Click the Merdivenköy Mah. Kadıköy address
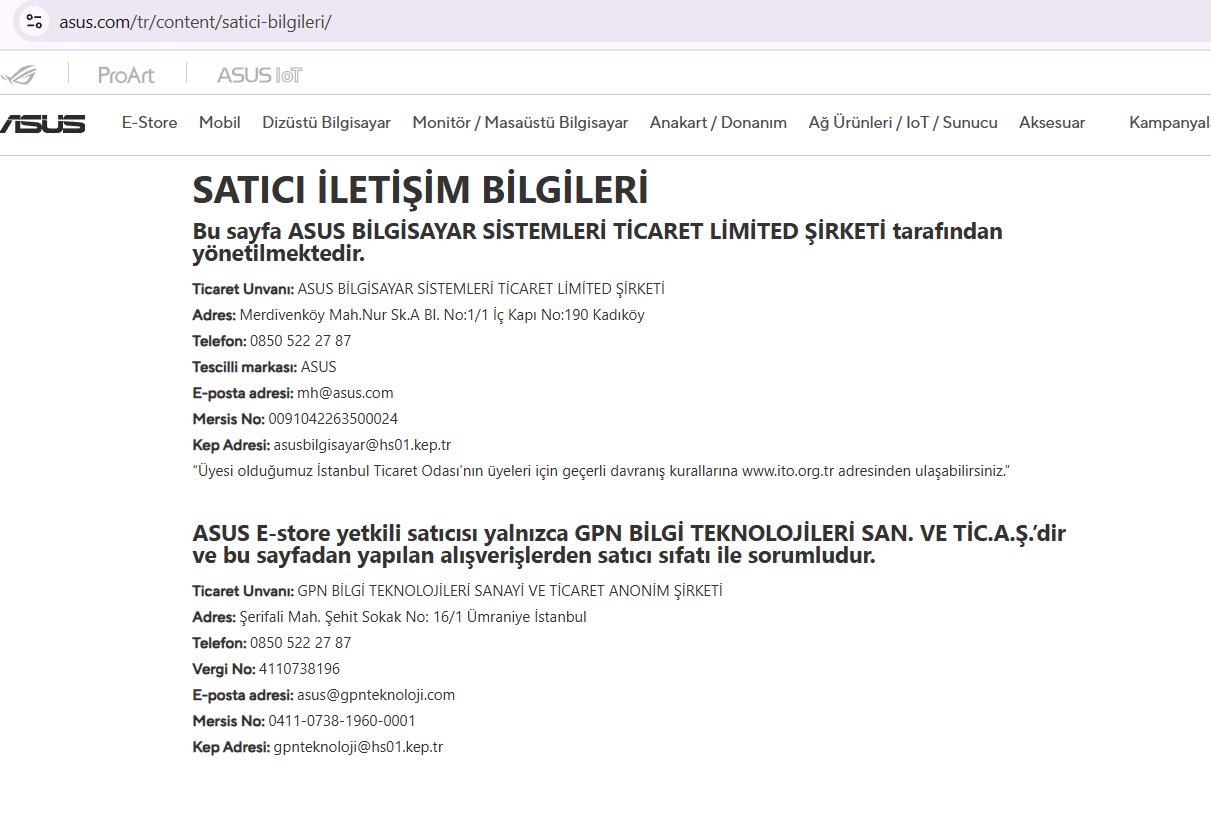1211x825 pixels. click(442, 315)
